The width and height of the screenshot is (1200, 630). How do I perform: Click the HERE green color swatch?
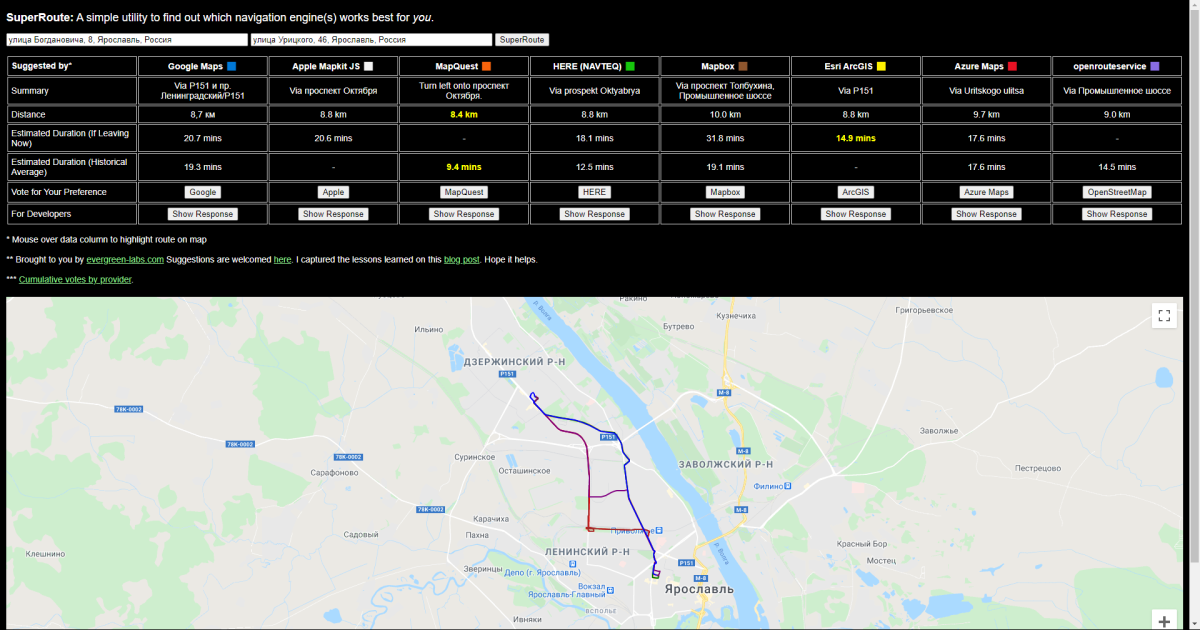[x=630, y=66]
